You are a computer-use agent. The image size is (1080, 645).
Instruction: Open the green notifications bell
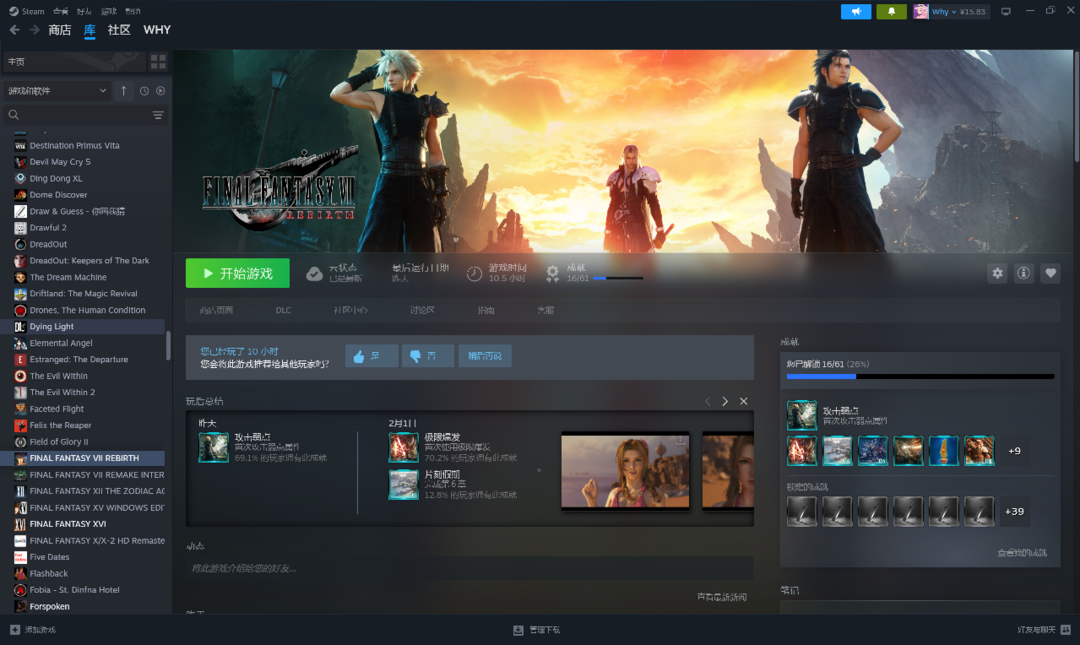[x=891, y=12]
